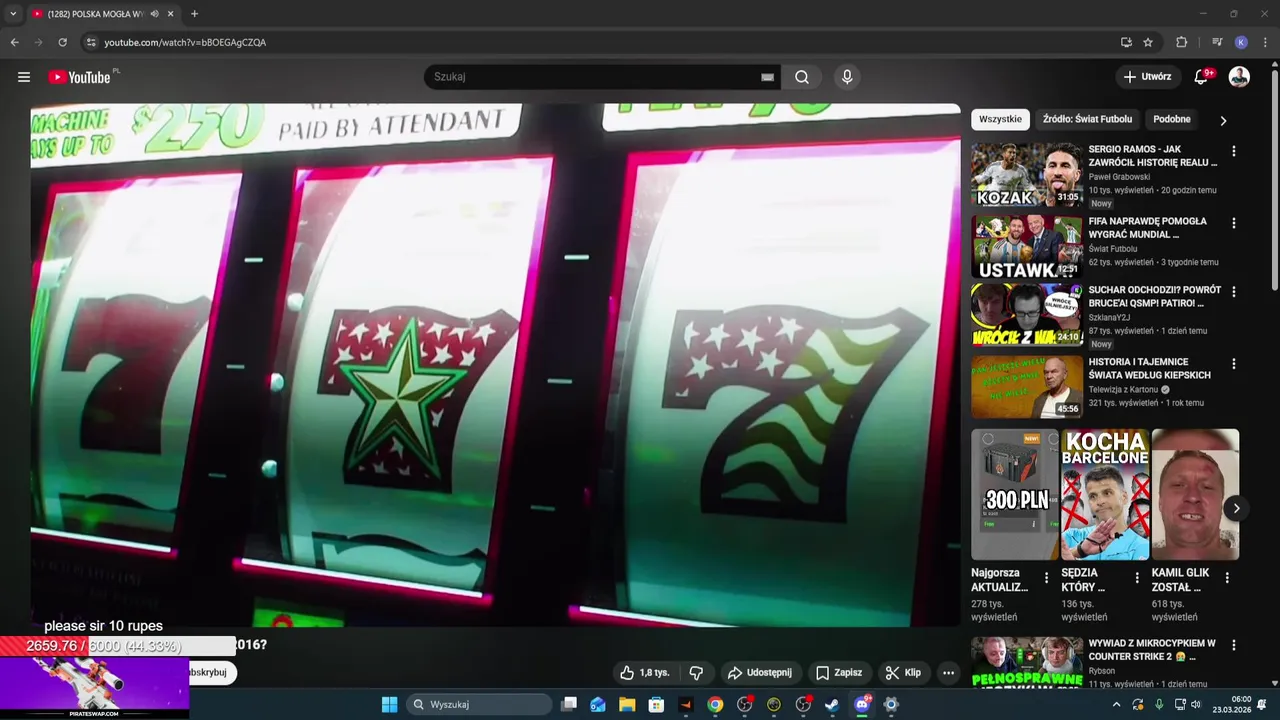1280x720 pixels.
Task: Click the Windows taskbar Wyszukaj search
Action: [479, 705]
